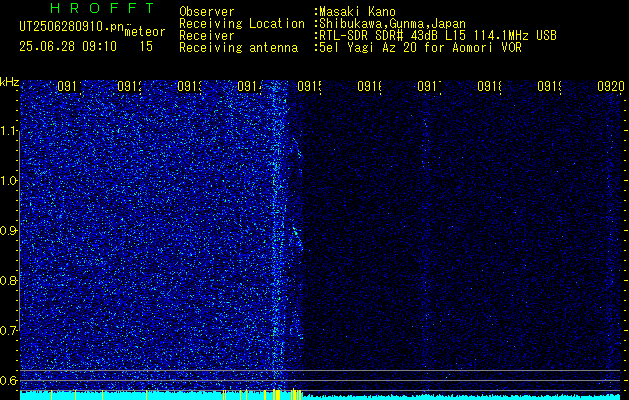
Task: Click the 'Observer' field label
Action: pos(207,12)
